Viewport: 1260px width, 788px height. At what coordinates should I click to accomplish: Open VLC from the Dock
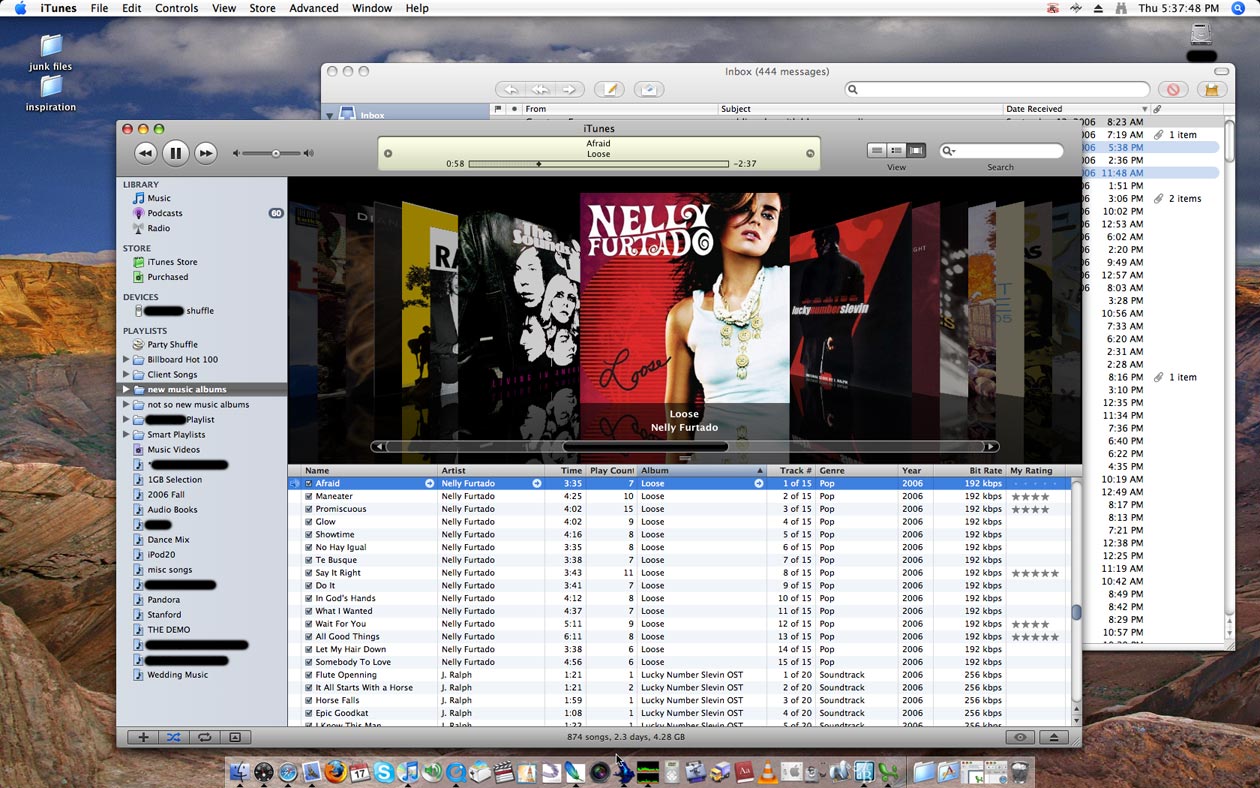(x=768, y=772)
